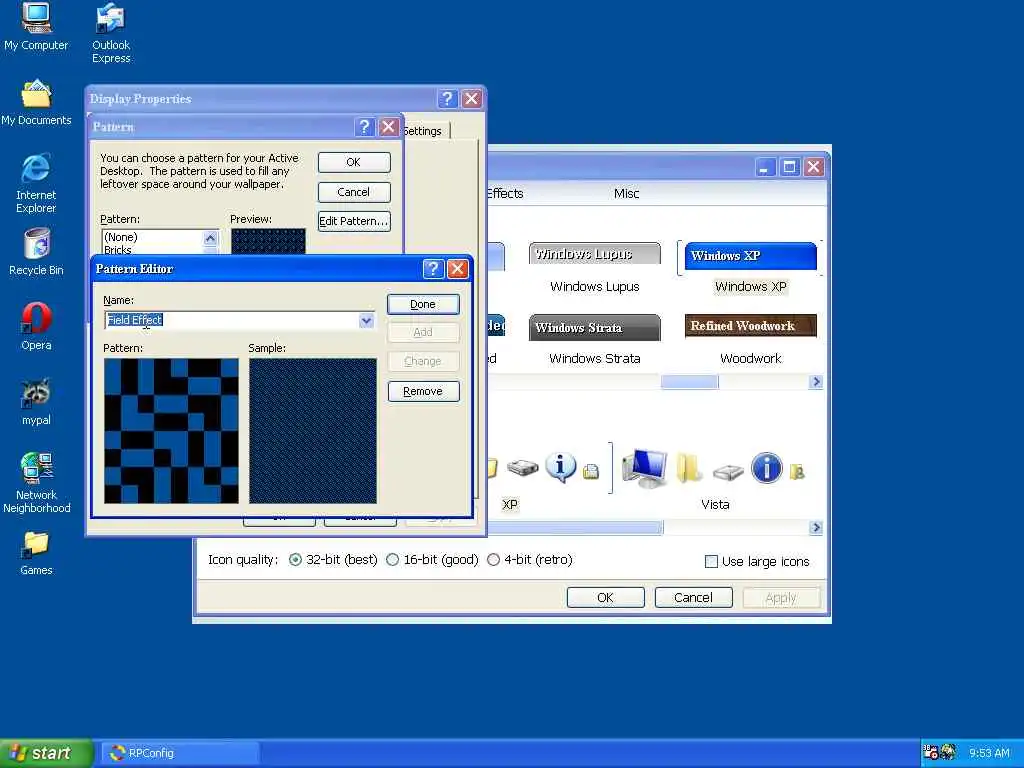Open the Outlook Express desktop icon
Screen dimensions: 1024x768
(x=111, y=33)
